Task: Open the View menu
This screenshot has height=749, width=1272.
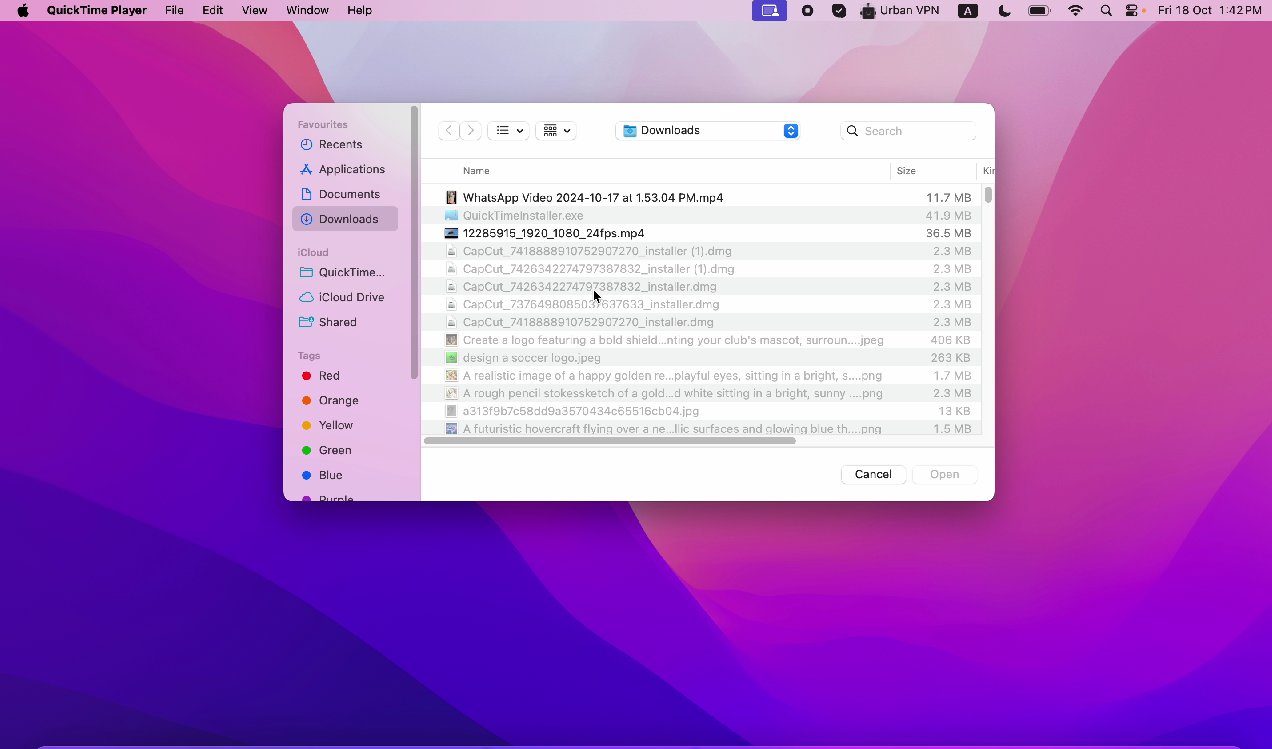Action: pos(255,10)
